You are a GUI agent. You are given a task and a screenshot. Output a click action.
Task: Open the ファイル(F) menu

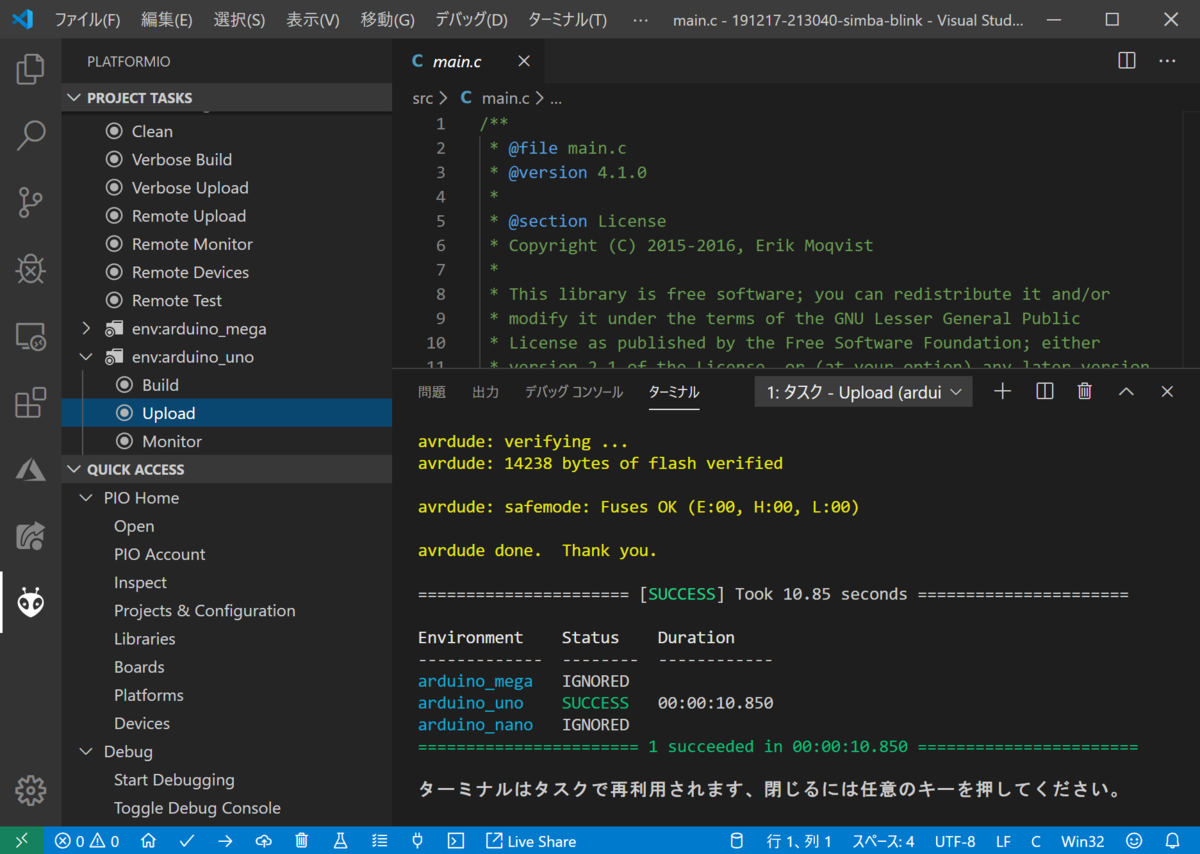click(x=87, y=20)
